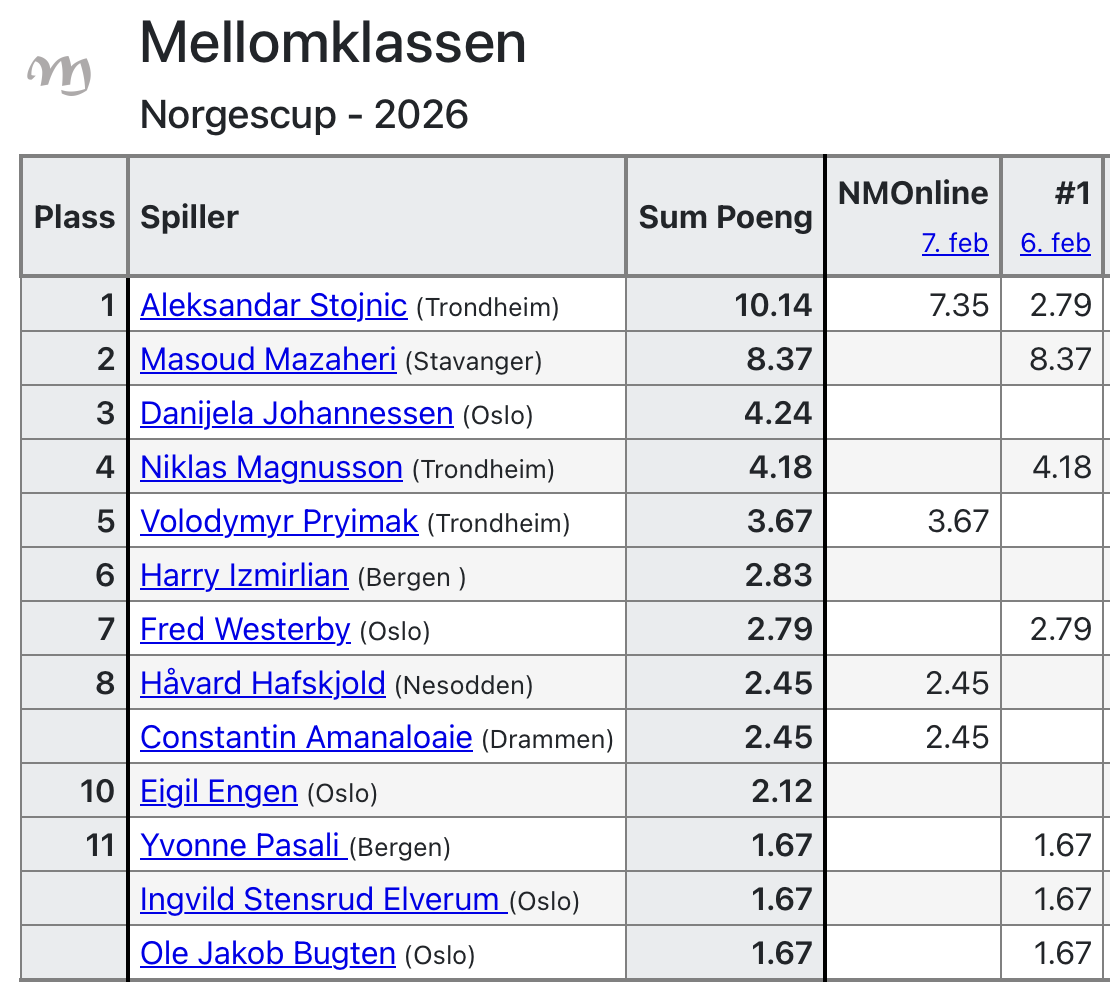Open Aleksandar Stojnic's player page
Screen dimensions: 1110x982
pyautogui.click(x=273, y=305)
